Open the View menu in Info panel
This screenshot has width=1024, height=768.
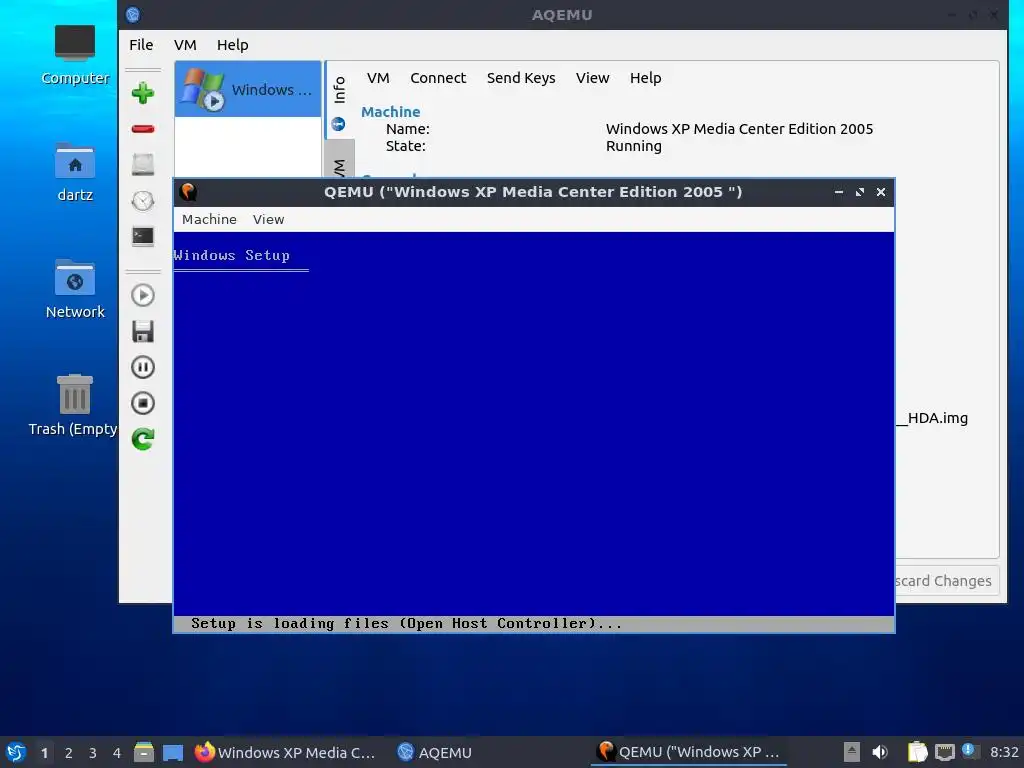pos(592,78)
